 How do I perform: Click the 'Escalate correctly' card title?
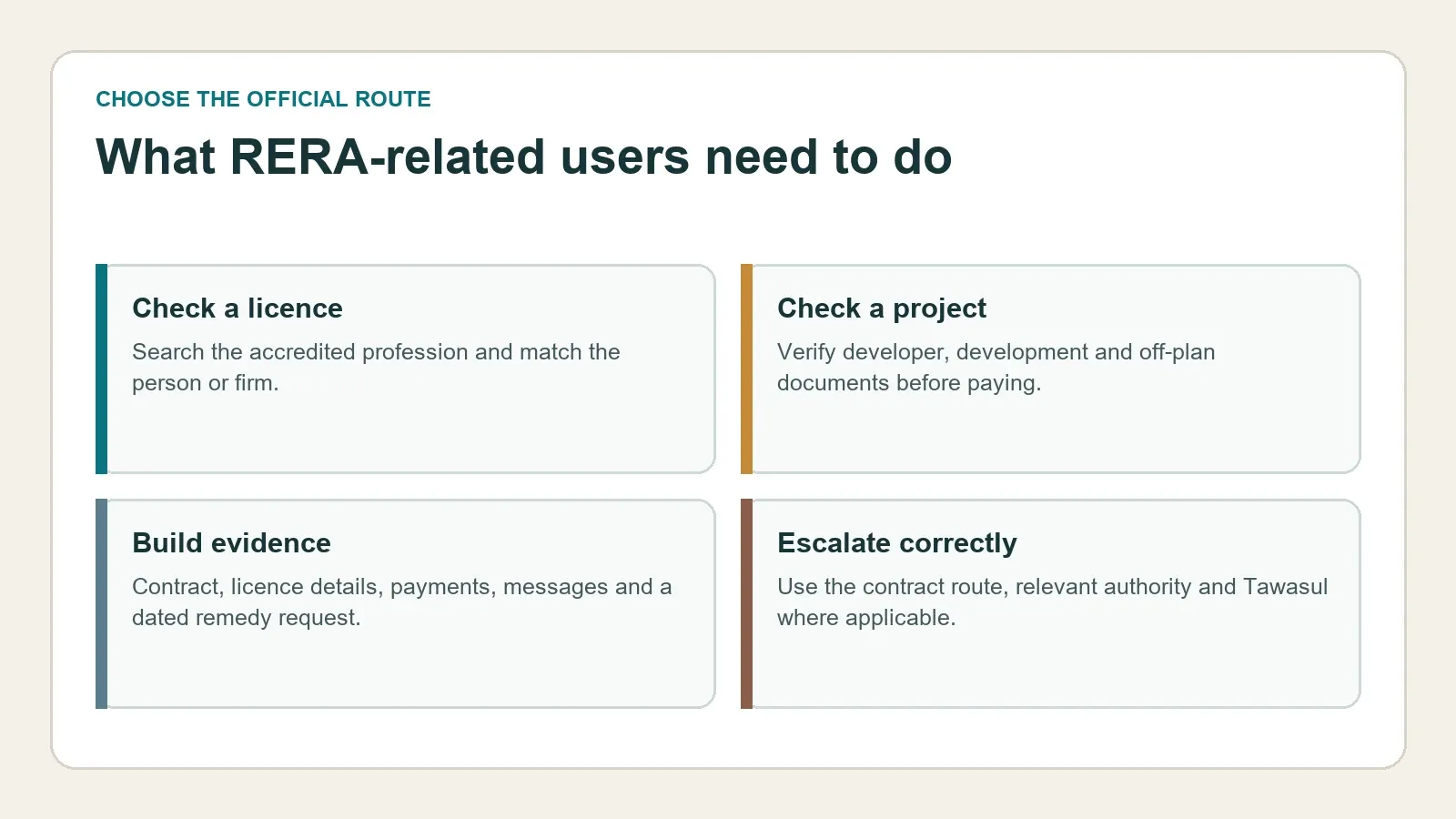(897, 543)
